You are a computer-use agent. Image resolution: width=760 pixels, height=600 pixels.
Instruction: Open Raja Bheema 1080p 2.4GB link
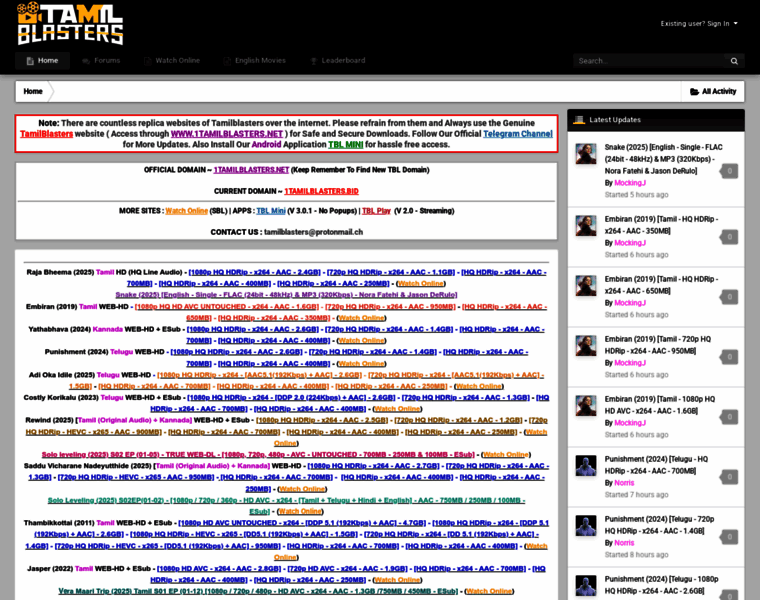[x=254, y=272]
